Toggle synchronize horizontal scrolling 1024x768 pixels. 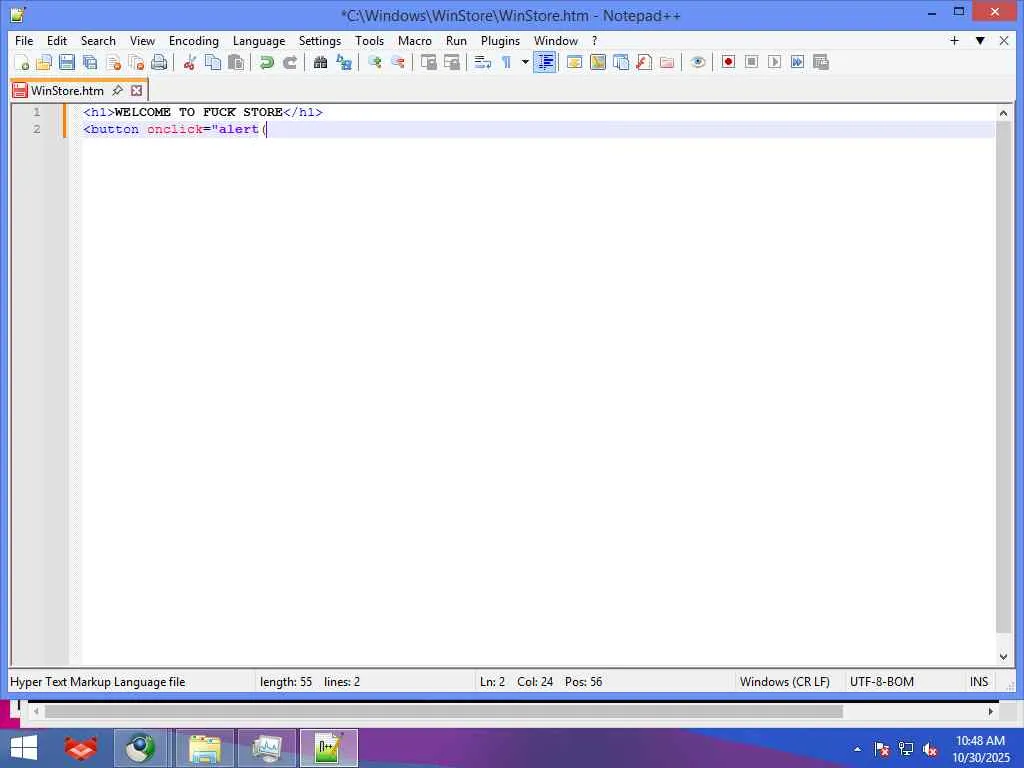pos(452,63)
